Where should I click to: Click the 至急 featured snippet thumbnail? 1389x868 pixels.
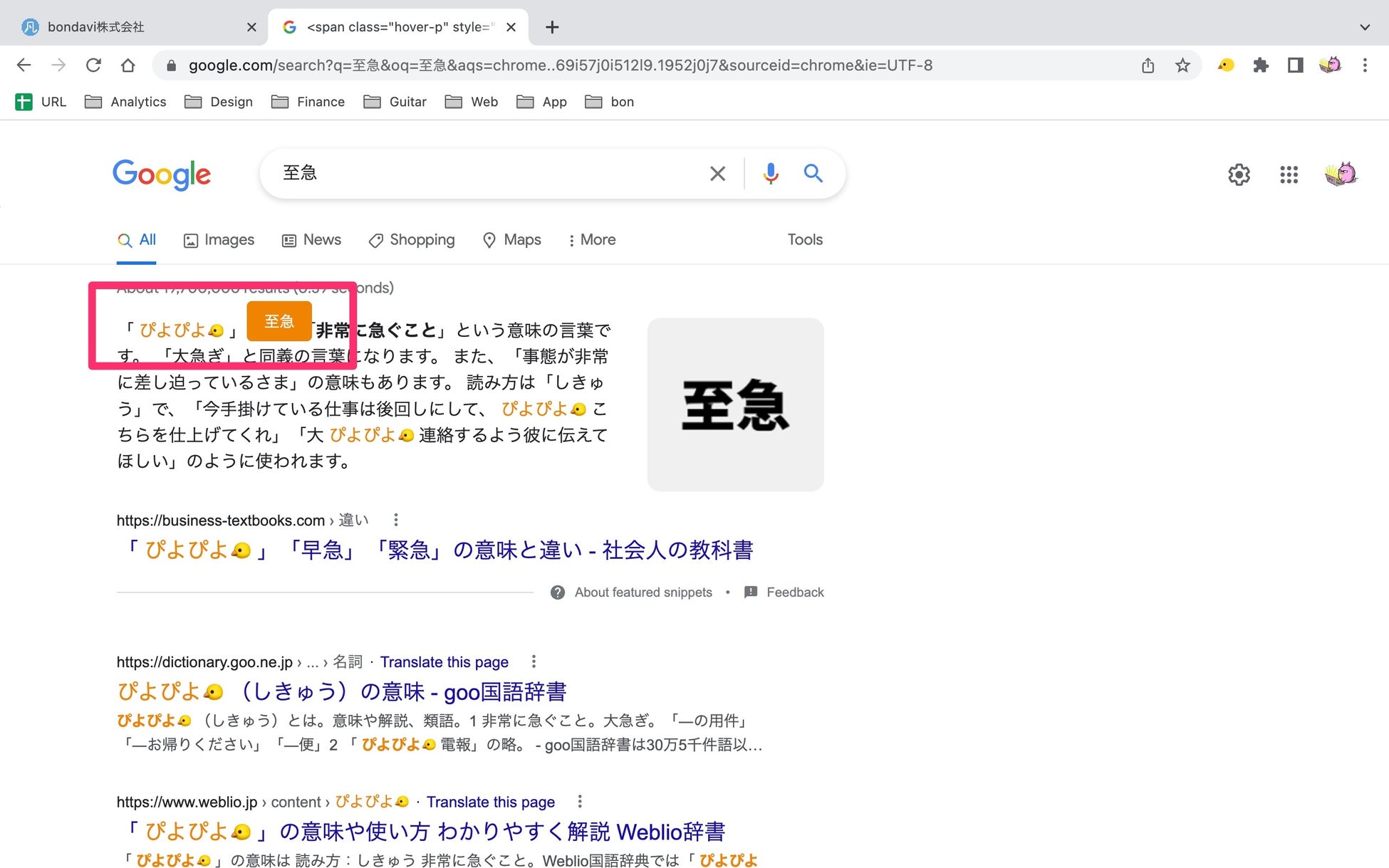(x=735, y=404)
